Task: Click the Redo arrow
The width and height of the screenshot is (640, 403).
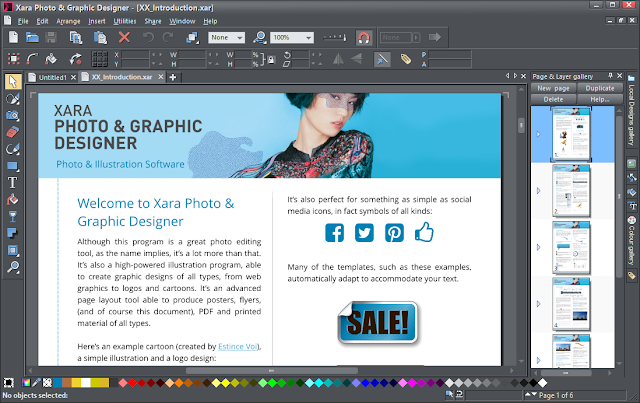Action: tap(168, 38)
